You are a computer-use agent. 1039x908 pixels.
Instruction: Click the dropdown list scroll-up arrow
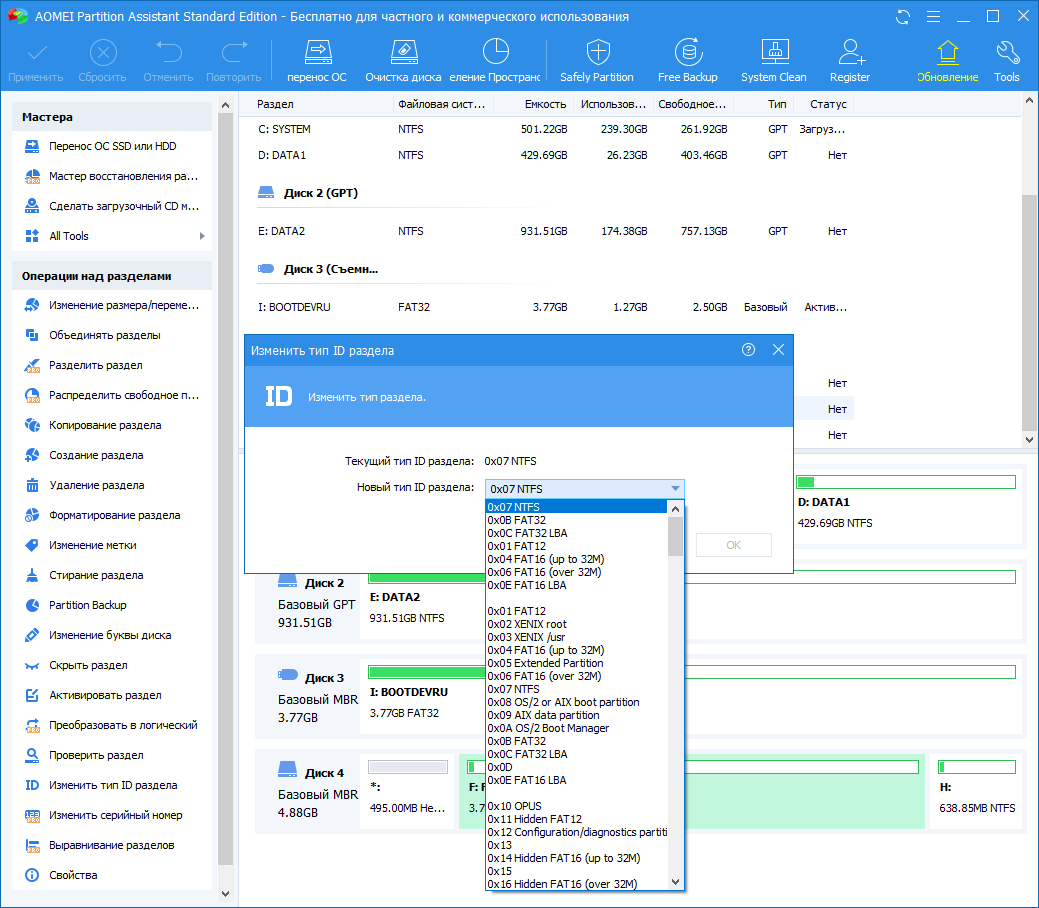675,509
